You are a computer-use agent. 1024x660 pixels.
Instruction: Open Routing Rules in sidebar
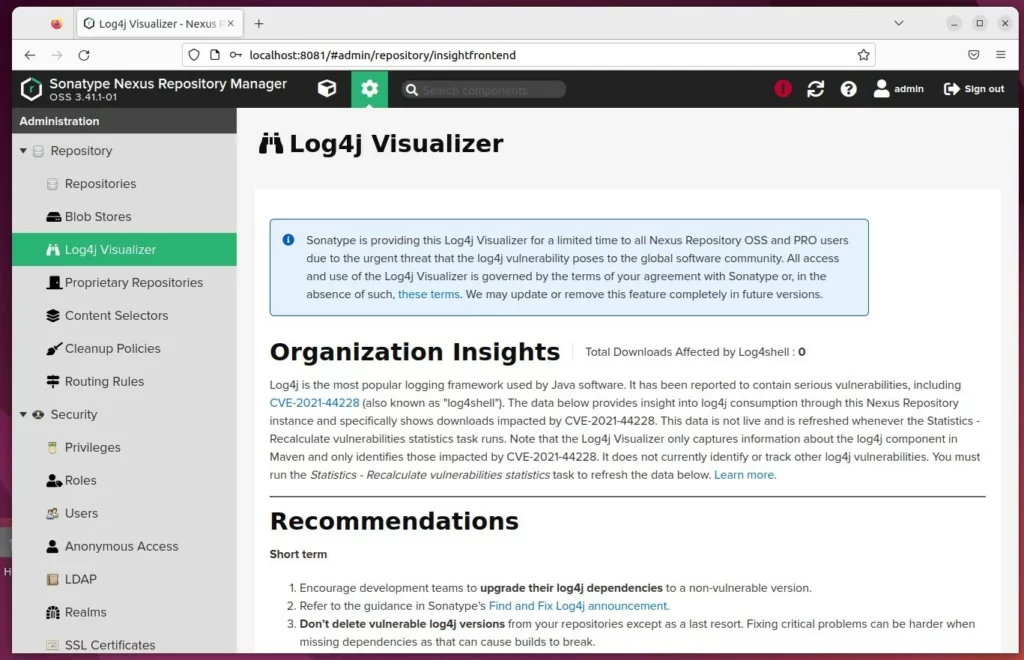tap(104, 381)
